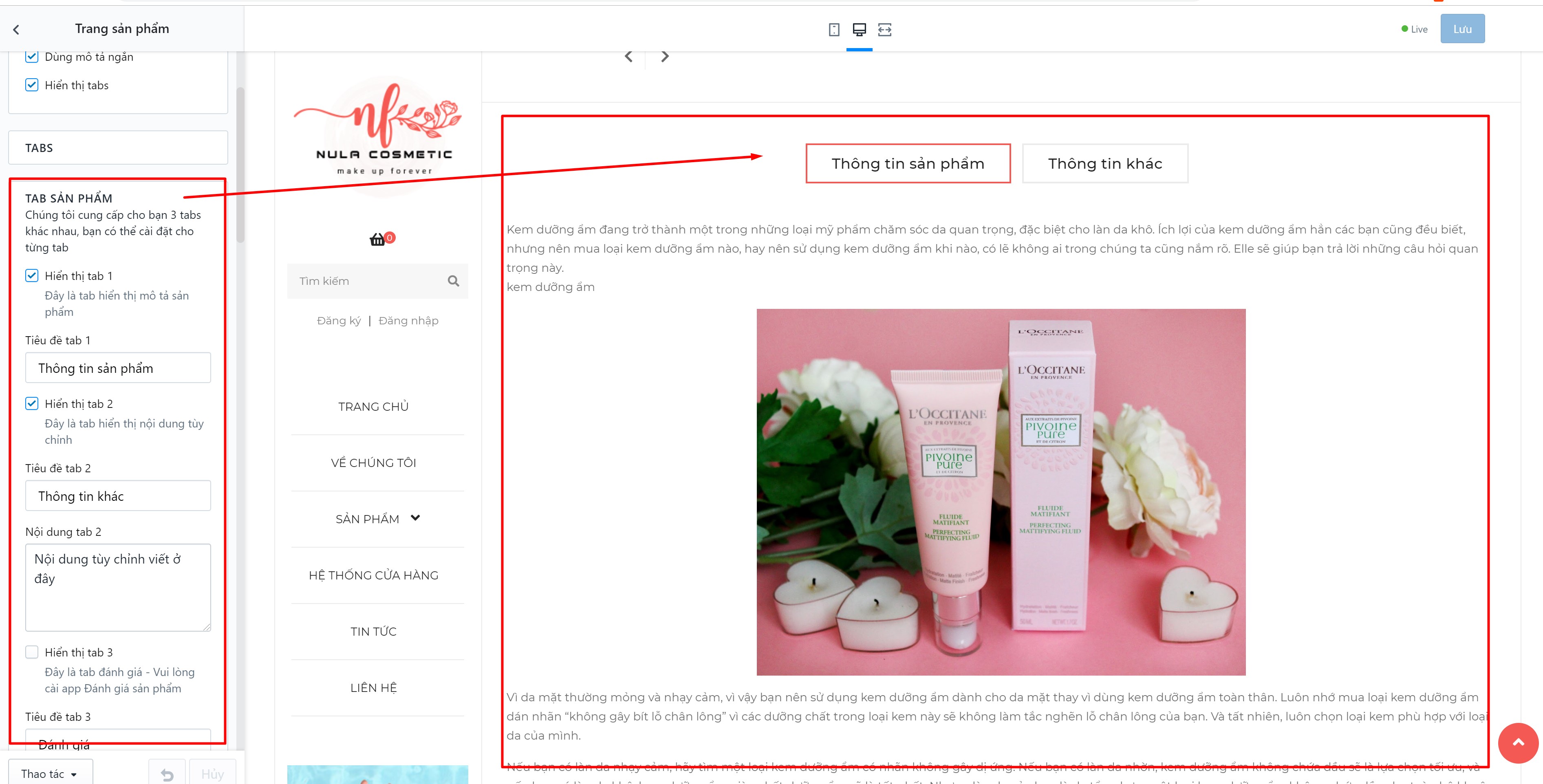Open TRANG CHỦ menu item
1543x784 pixels.
(373, 407)
